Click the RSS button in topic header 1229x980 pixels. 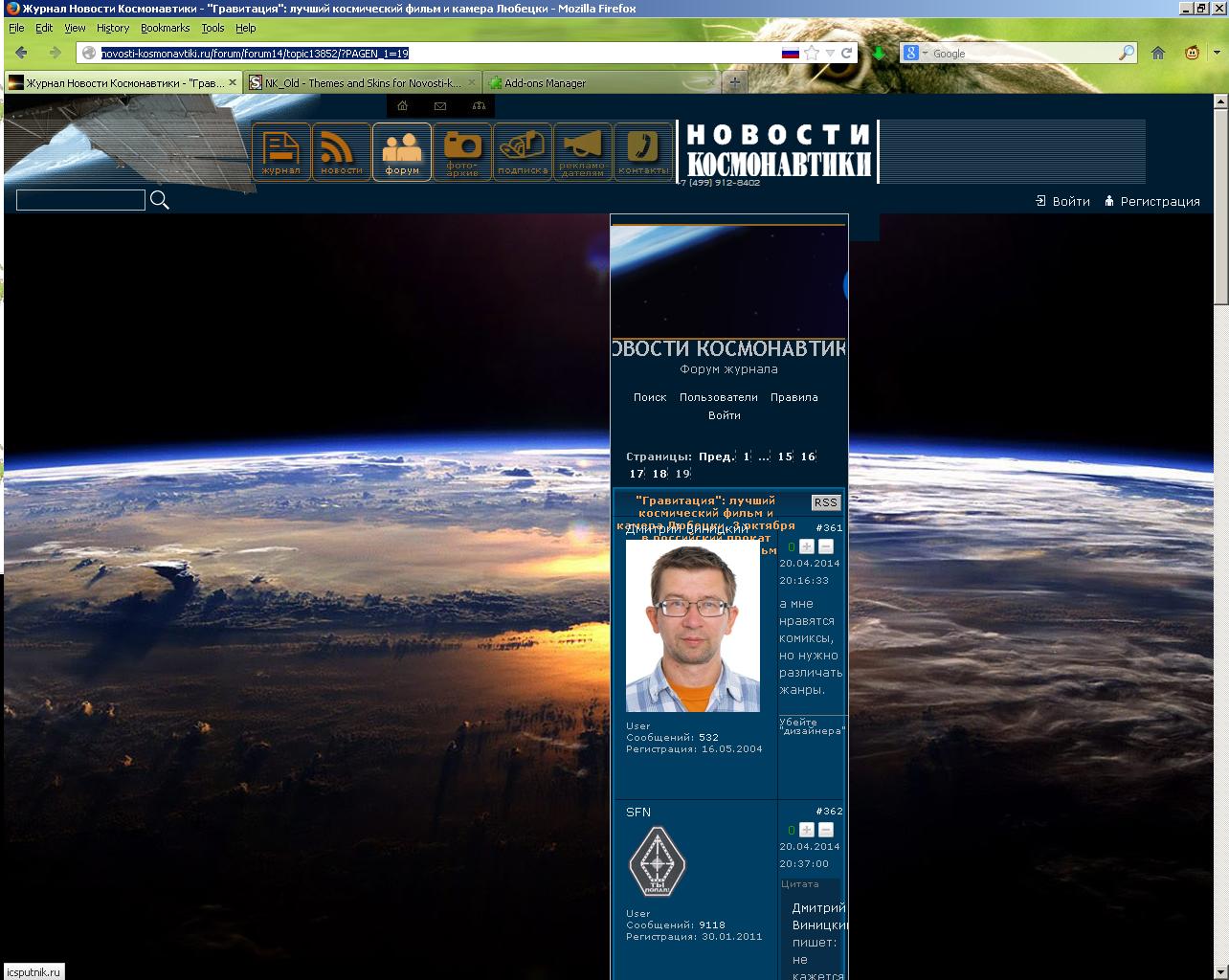(x=825, y=502)
